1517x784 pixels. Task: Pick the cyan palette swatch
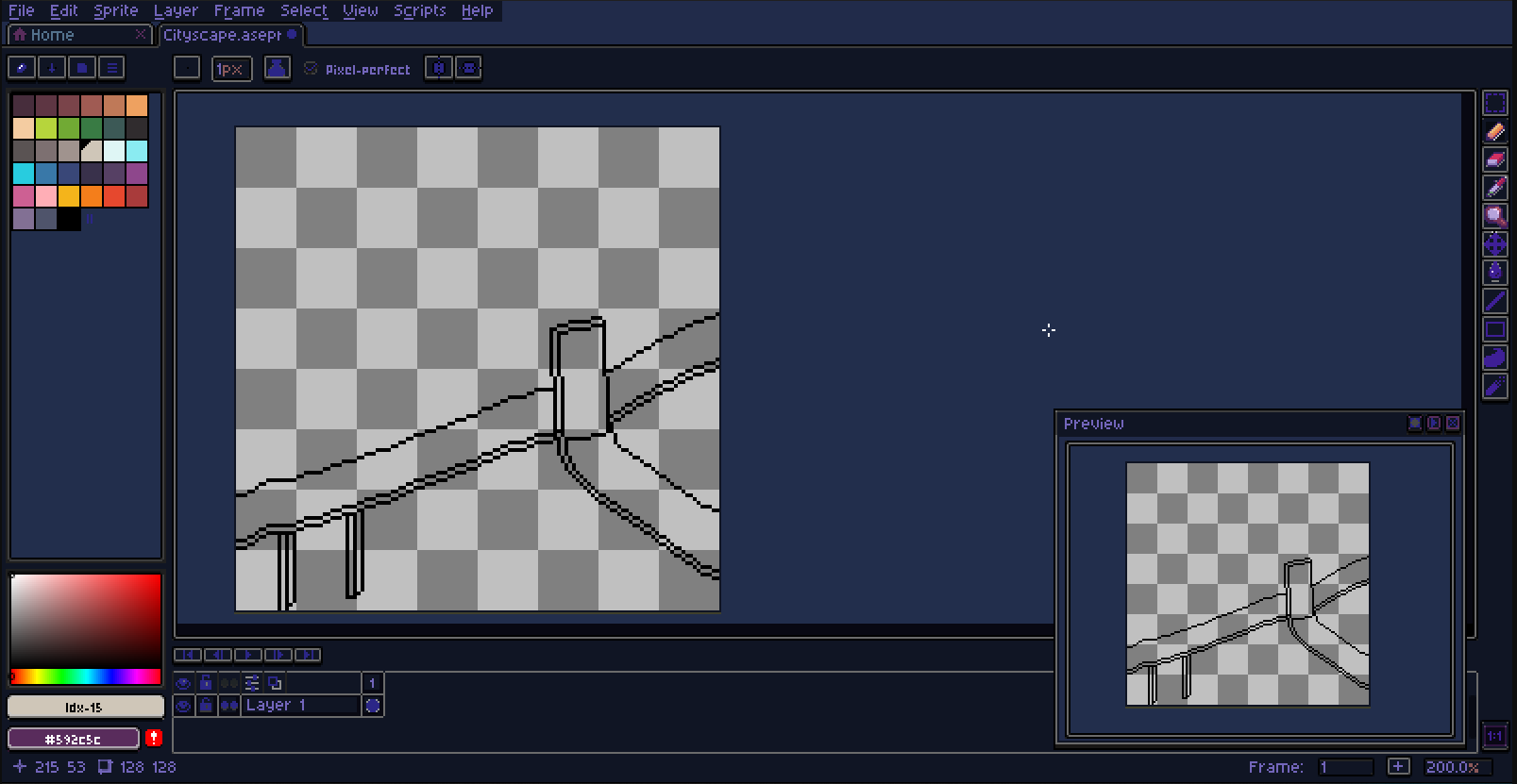pos(24,173)
